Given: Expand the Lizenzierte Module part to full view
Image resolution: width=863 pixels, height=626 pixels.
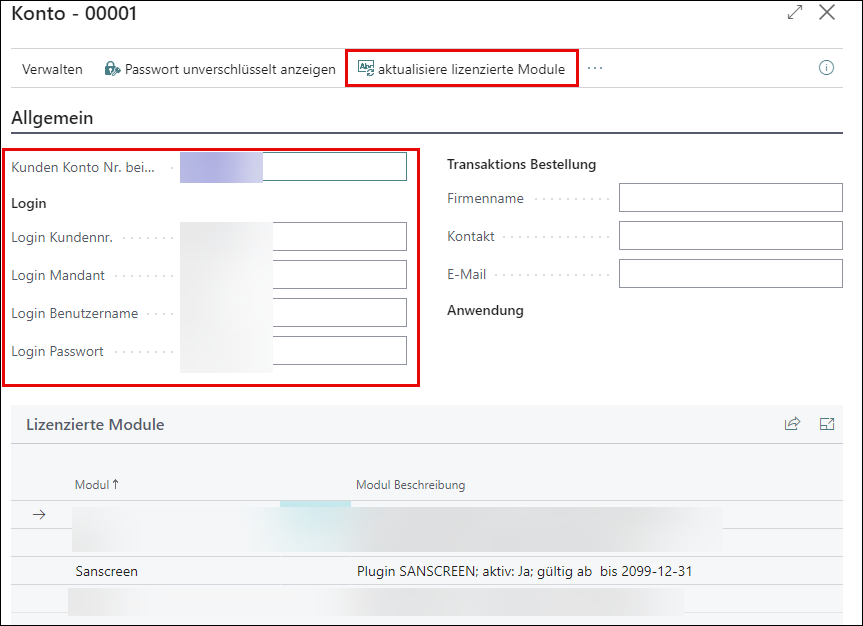Looking at the screenshot, I should click(x=826, y=424).
